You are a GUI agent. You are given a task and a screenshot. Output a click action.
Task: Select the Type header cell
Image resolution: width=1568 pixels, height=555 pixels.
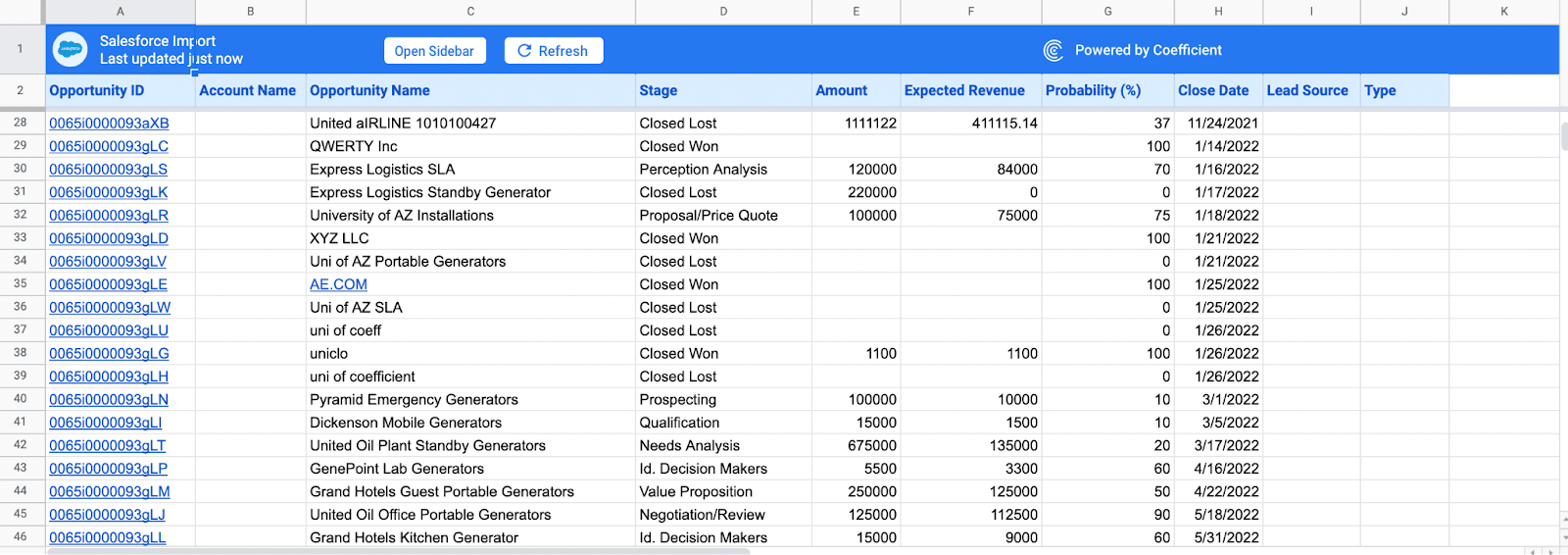[x=1404, y=90]
